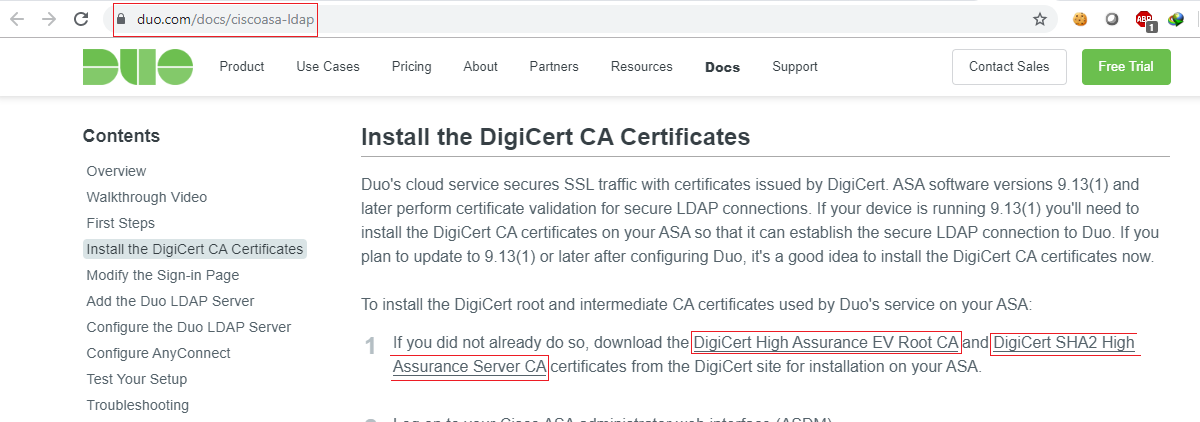The width and height of the screenshot is (1200, 422).
Task: Click the padlock site security icon
Action: tap(122, 19)
